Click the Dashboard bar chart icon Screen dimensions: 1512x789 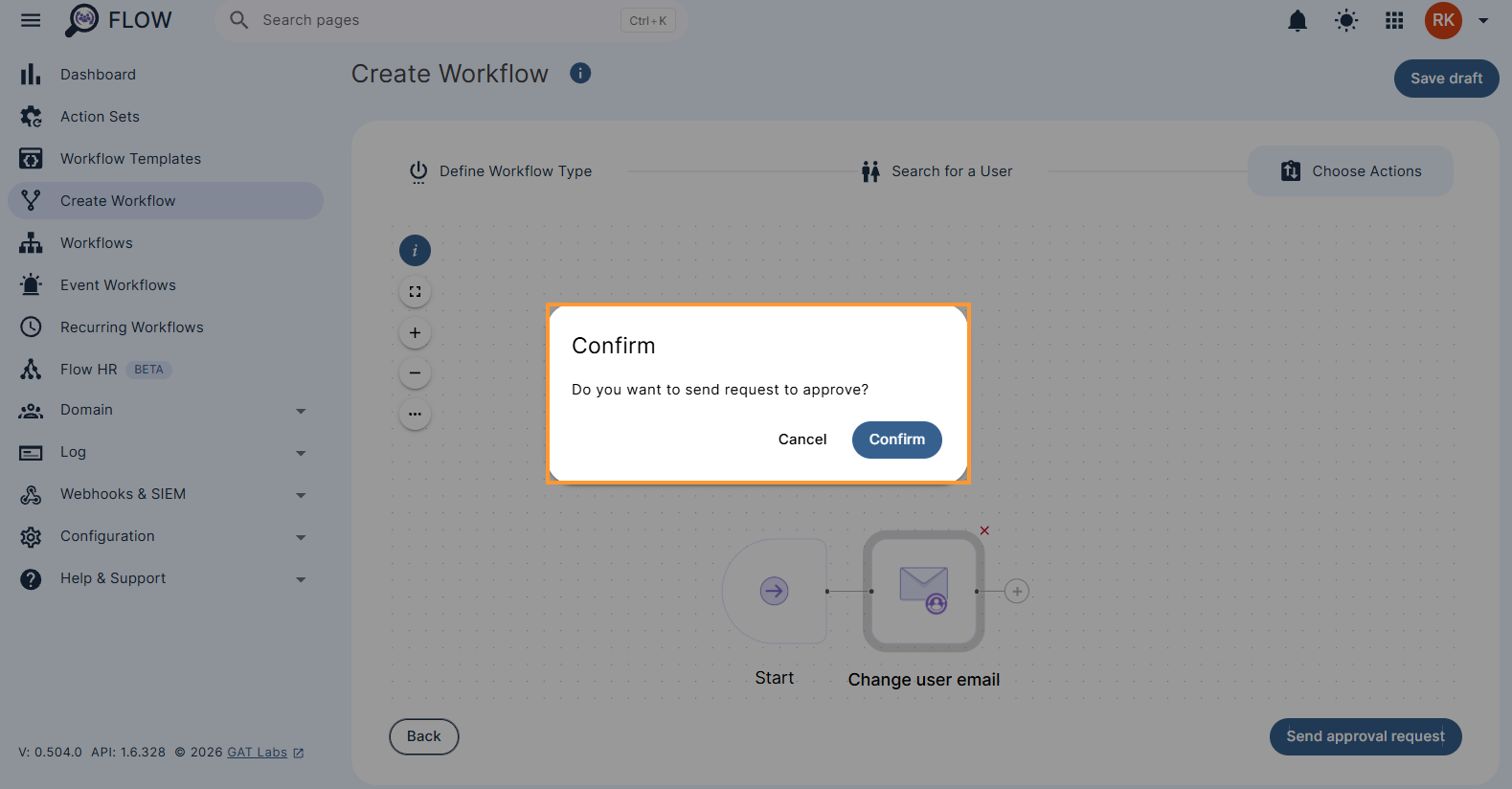click(31, 75)
